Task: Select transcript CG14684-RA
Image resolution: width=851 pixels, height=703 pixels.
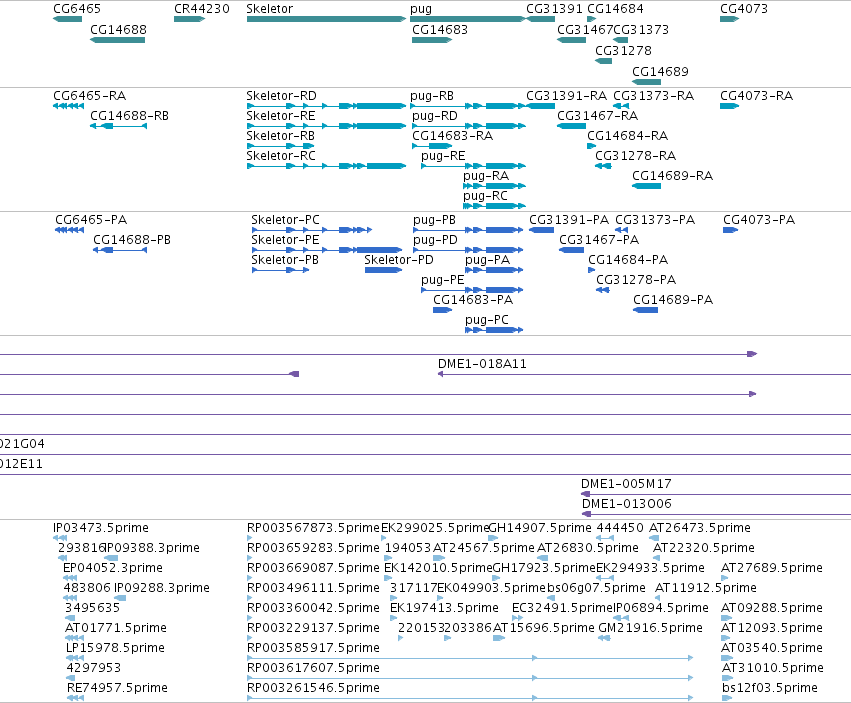Action: pos(592,146)
